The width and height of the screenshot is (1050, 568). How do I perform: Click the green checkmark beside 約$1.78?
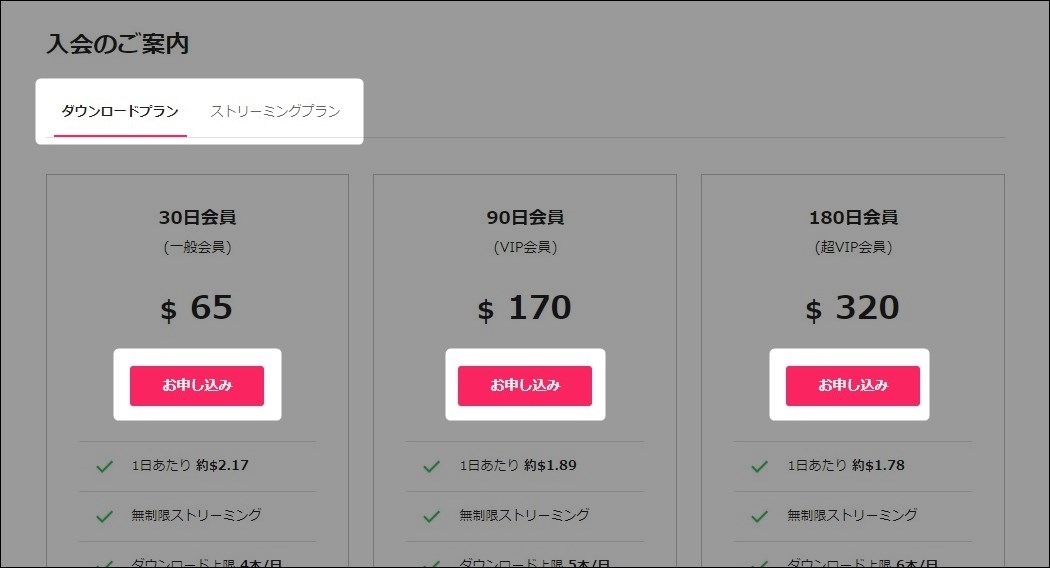(x=759, y=466)
